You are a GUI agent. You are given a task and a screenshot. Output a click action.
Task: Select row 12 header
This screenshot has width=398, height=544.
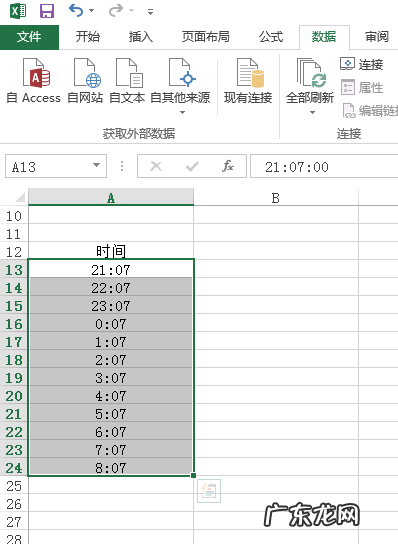14,252
